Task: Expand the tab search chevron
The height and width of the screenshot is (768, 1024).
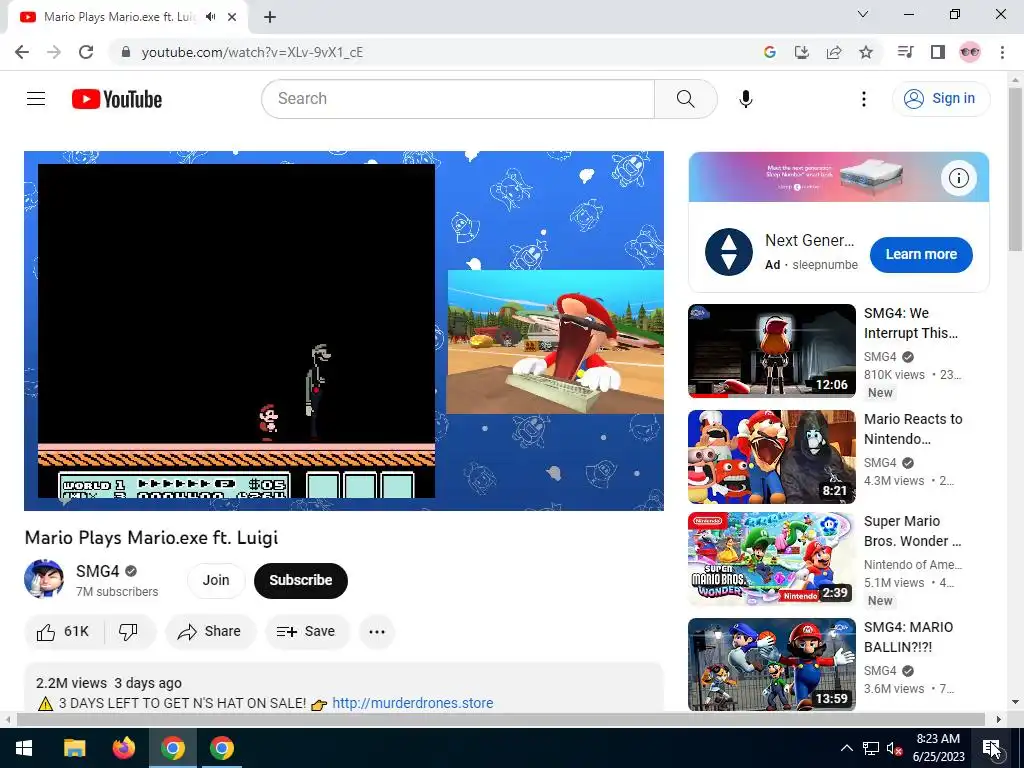Action: [x=863, y=14]
